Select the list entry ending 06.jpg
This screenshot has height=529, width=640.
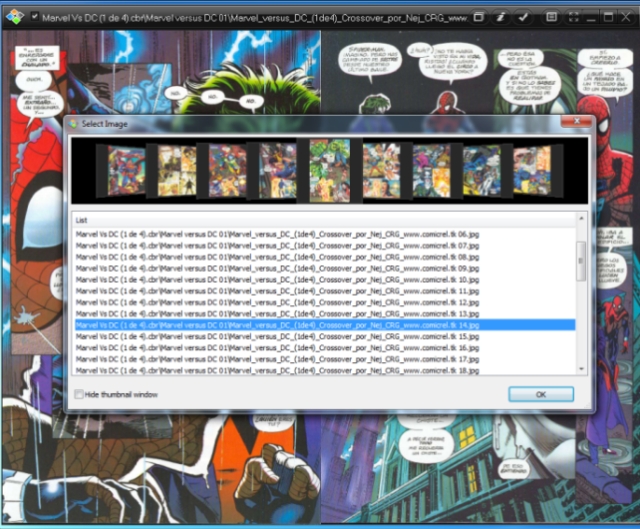(325, 234)
